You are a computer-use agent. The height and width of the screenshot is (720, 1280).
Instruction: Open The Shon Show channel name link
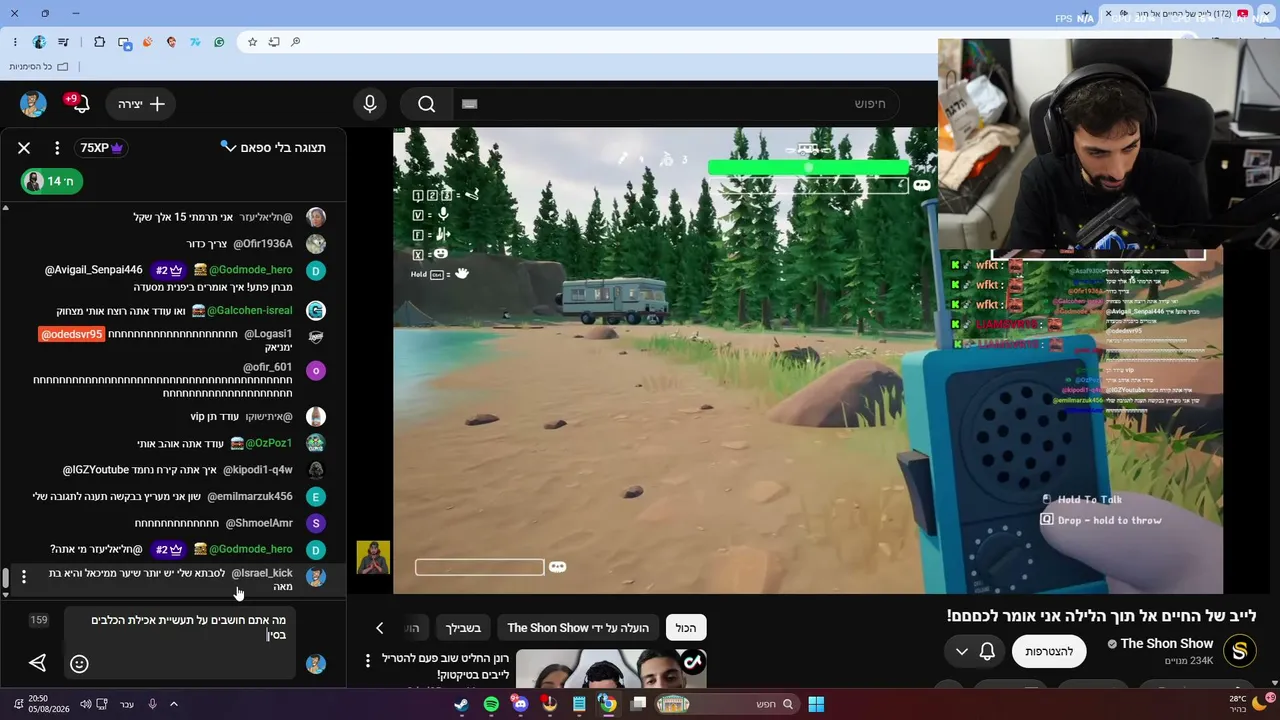point(1167,644)
